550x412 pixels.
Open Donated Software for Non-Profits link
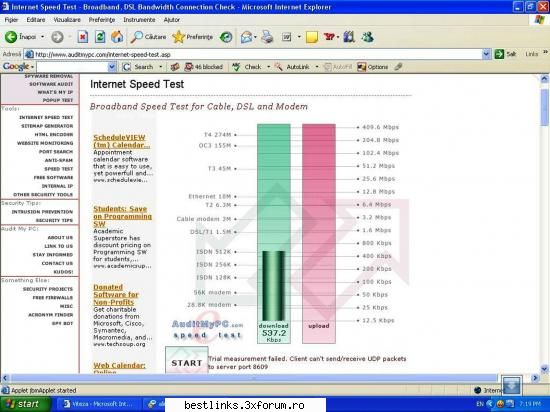click(x=116, y=295)
